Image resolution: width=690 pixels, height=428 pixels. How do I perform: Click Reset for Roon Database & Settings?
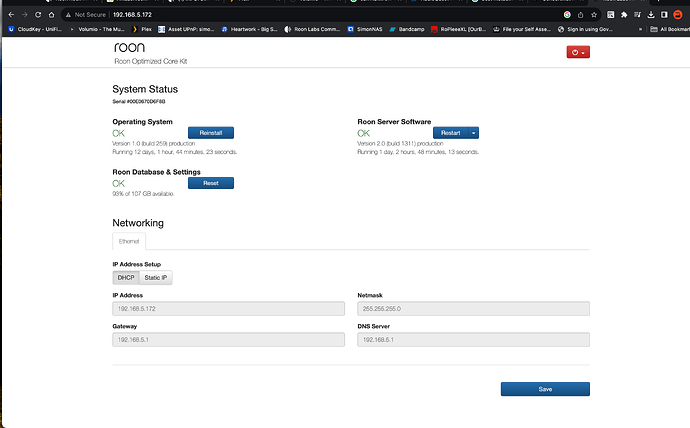(x=211, y=183)
